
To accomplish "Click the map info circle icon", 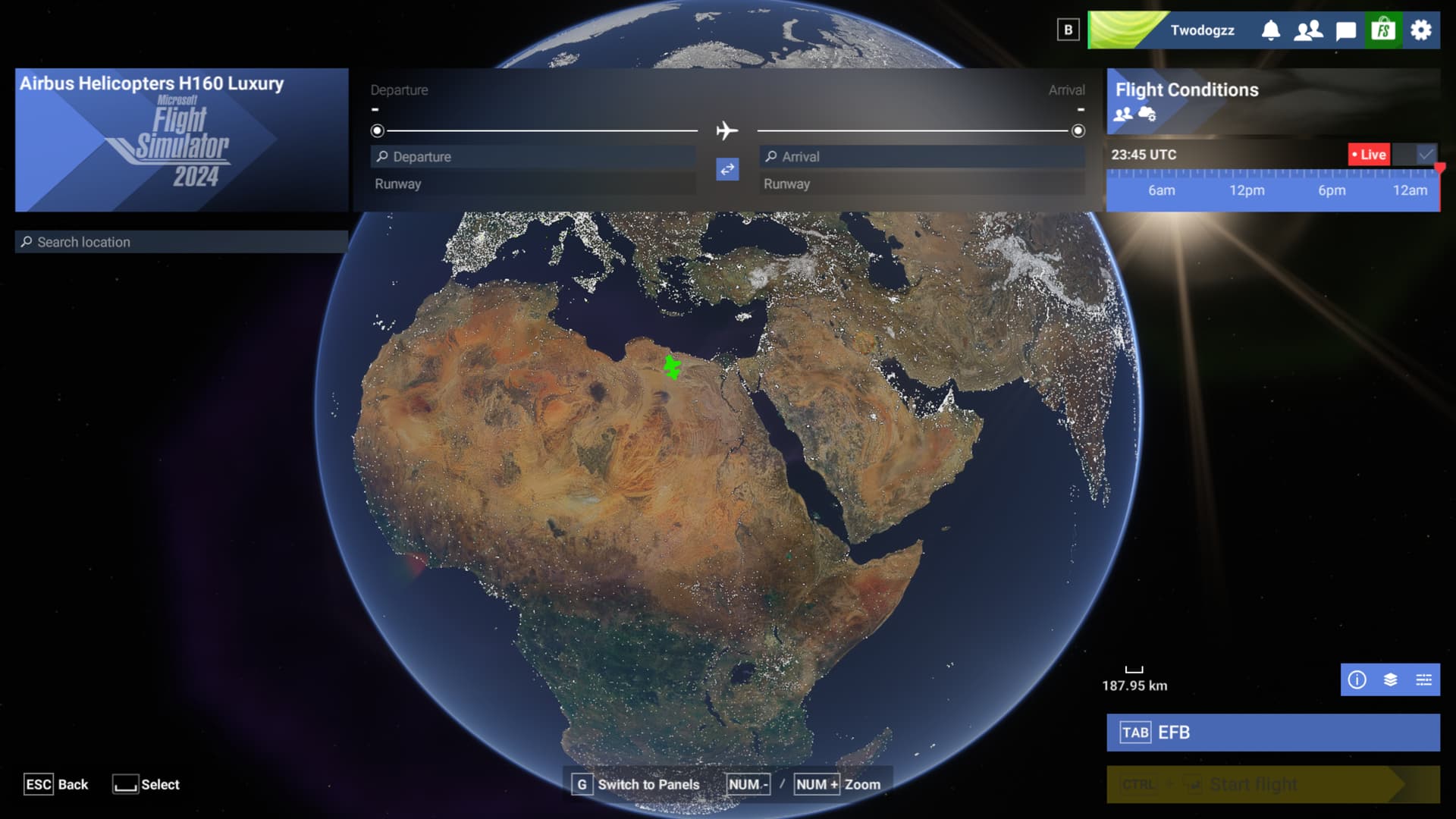I will [1357, 679].
